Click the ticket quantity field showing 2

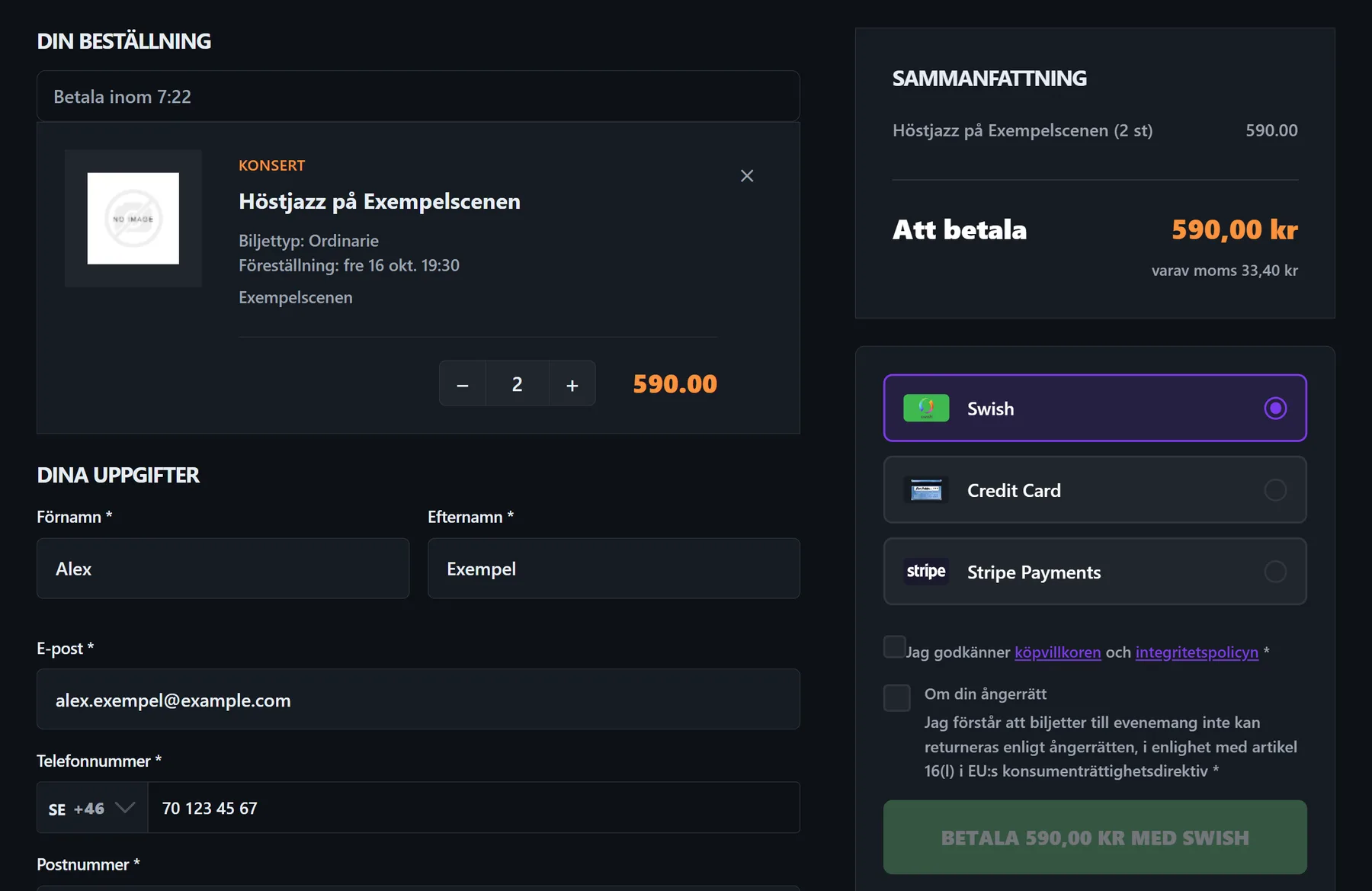[x=518, y=384]
